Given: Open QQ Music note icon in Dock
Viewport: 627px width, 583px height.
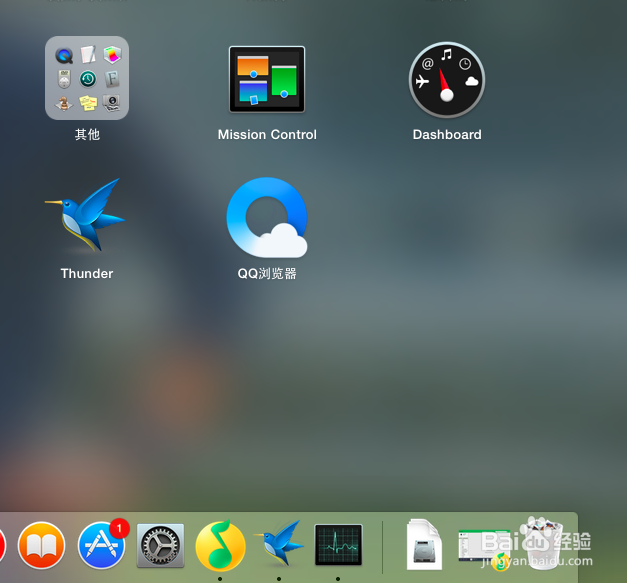Looking at the screenshot, I should (x=220, y=545).
